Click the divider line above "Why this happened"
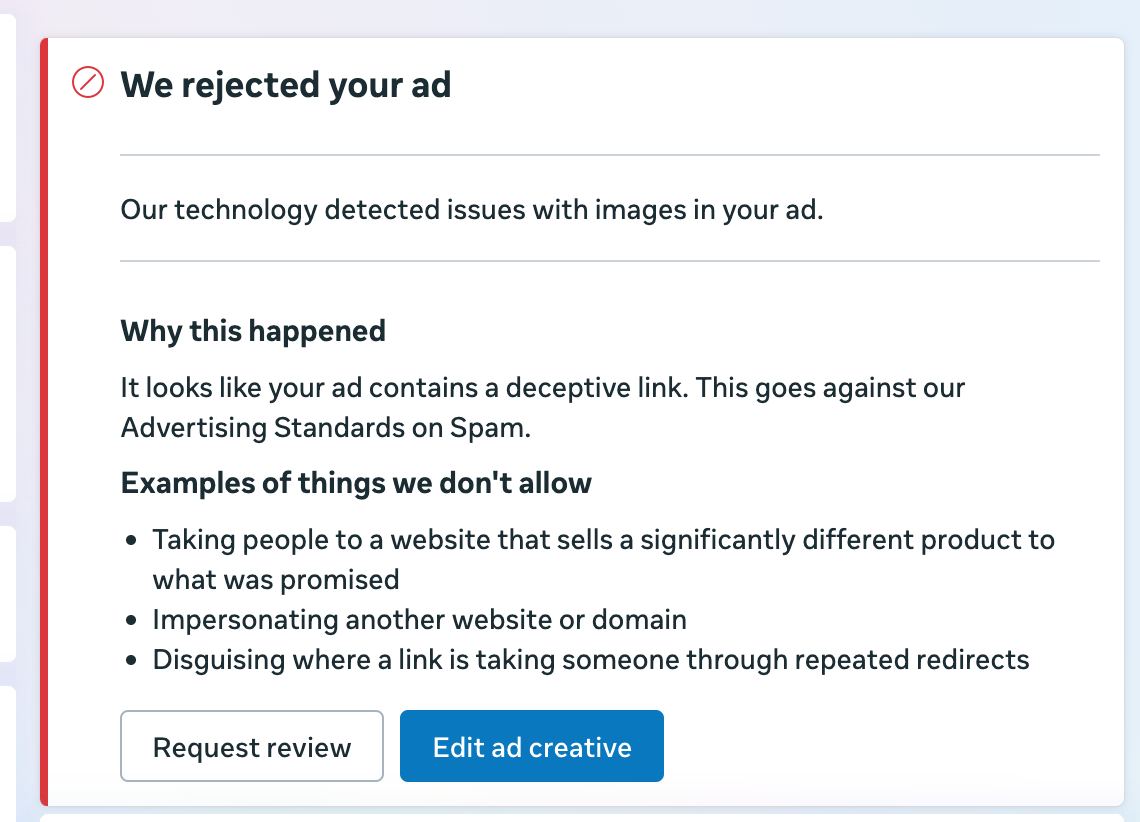Screen dimensions: 1140x822 click(x=609, y=261)
